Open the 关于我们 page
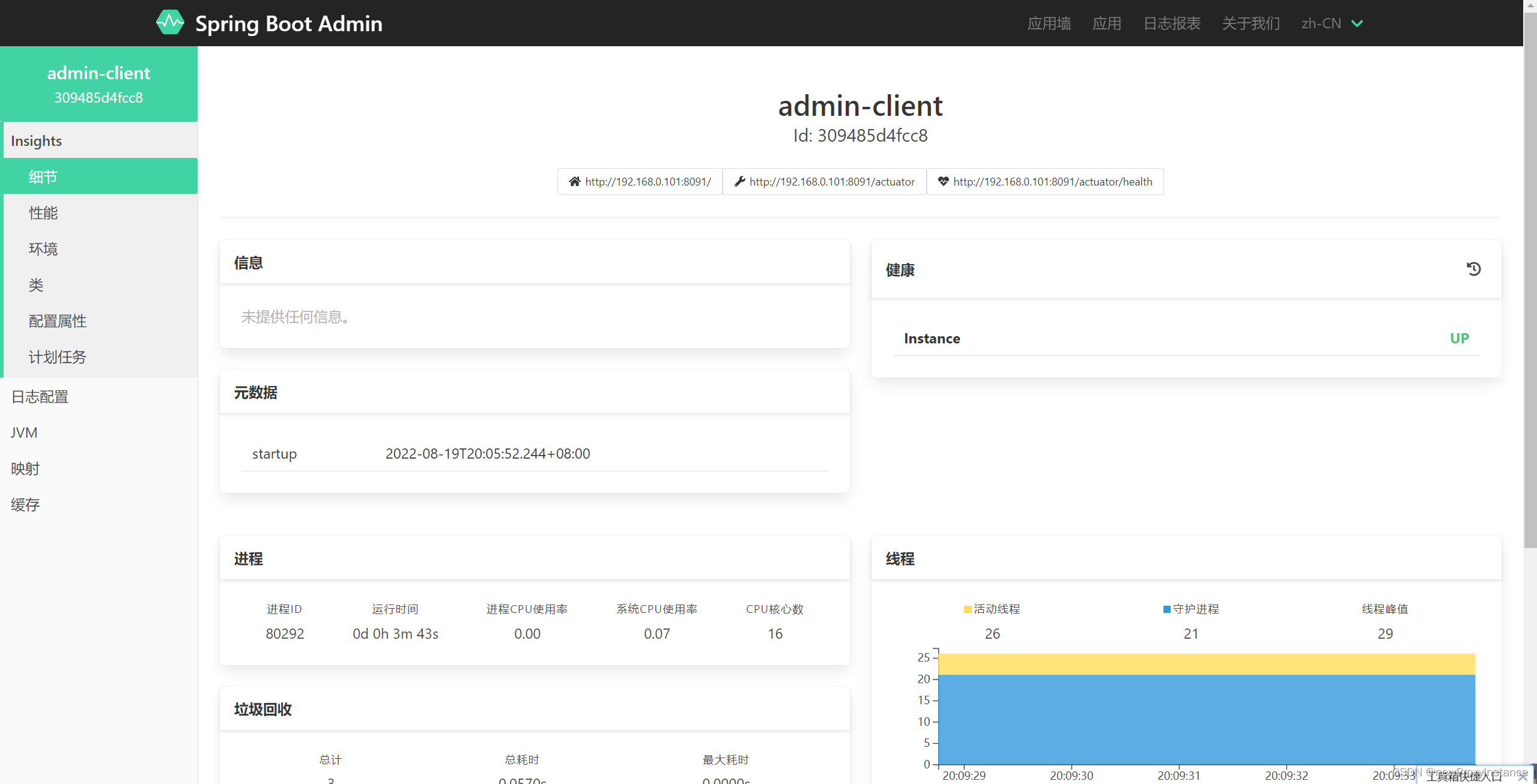Image resolution: width=1537 pixels, height=784 pixels. [1251, 23]
